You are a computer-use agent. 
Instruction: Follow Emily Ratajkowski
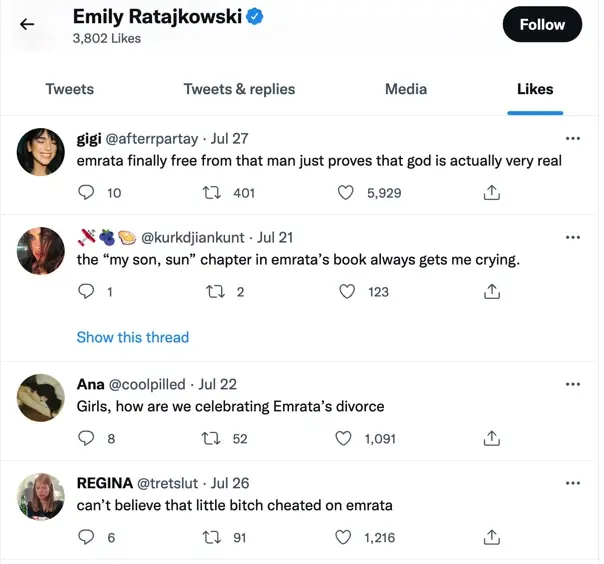point(542,25)
